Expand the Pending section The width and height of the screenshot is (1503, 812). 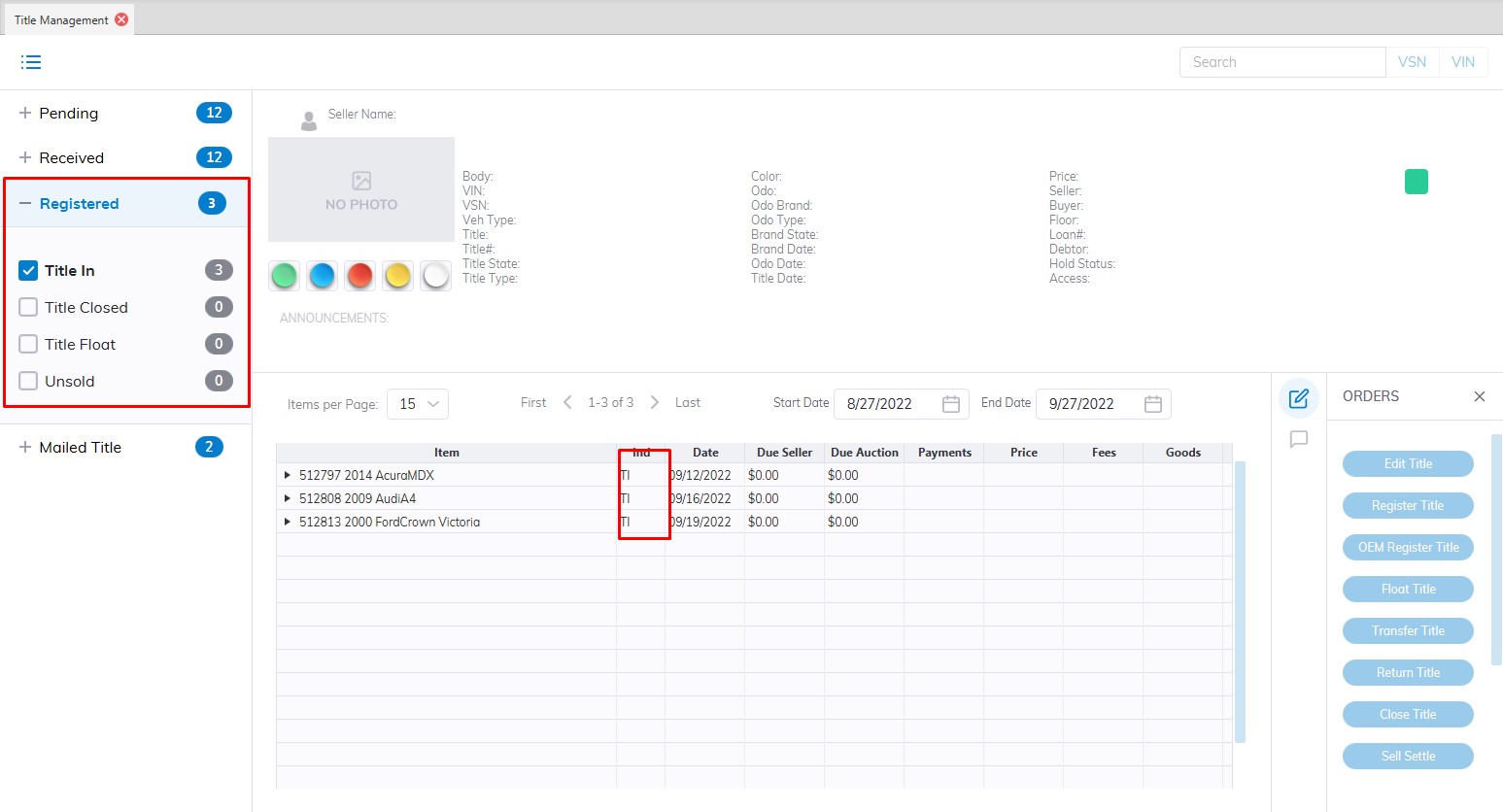[x=25, y=114]
